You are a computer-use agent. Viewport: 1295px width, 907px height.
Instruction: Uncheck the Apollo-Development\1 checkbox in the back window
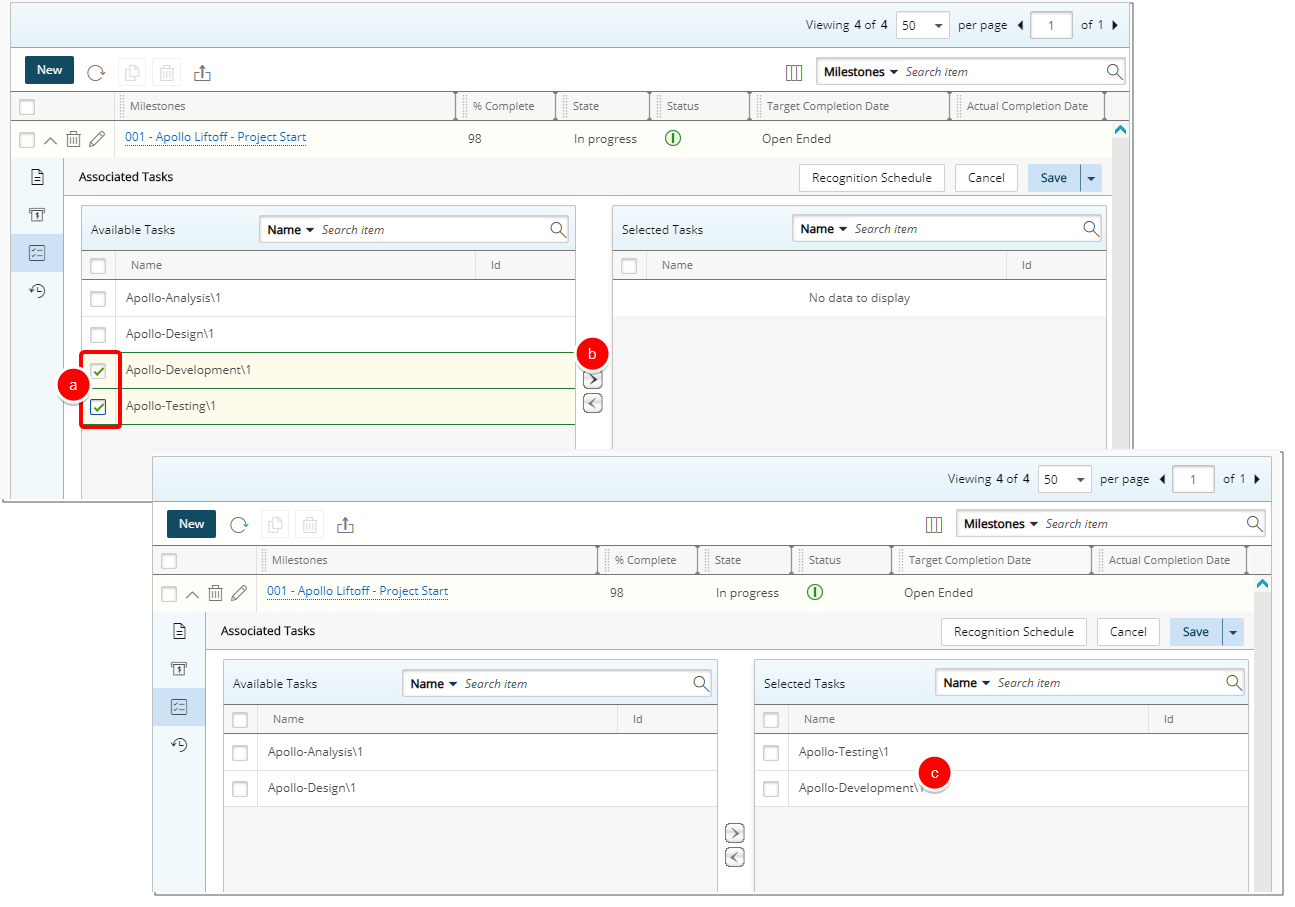tap(98, 371)
